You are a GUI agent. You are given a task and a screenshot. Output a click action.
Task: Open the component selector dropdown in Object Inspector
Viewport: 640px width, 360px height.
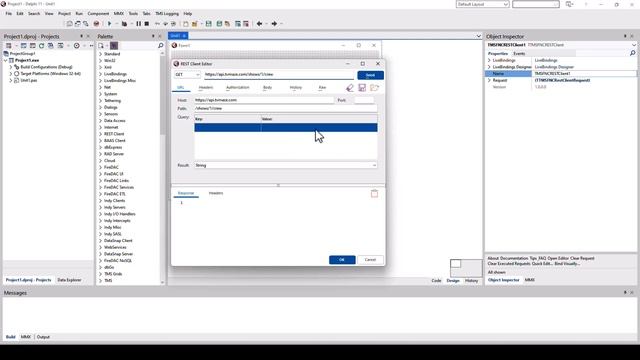tap(633, 45)
